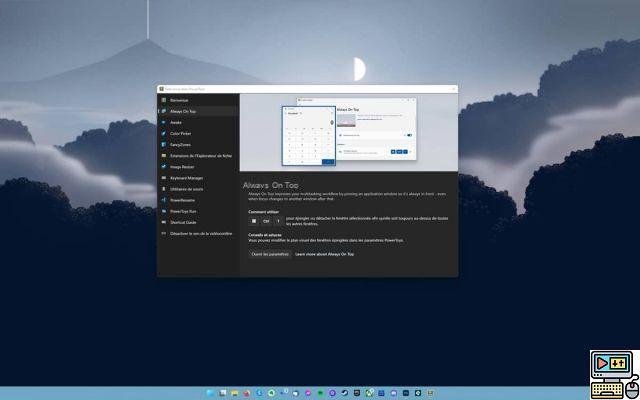Select Always On Top in the sidebar
Viewport: 640px width, 400px height.
(198, 111)
